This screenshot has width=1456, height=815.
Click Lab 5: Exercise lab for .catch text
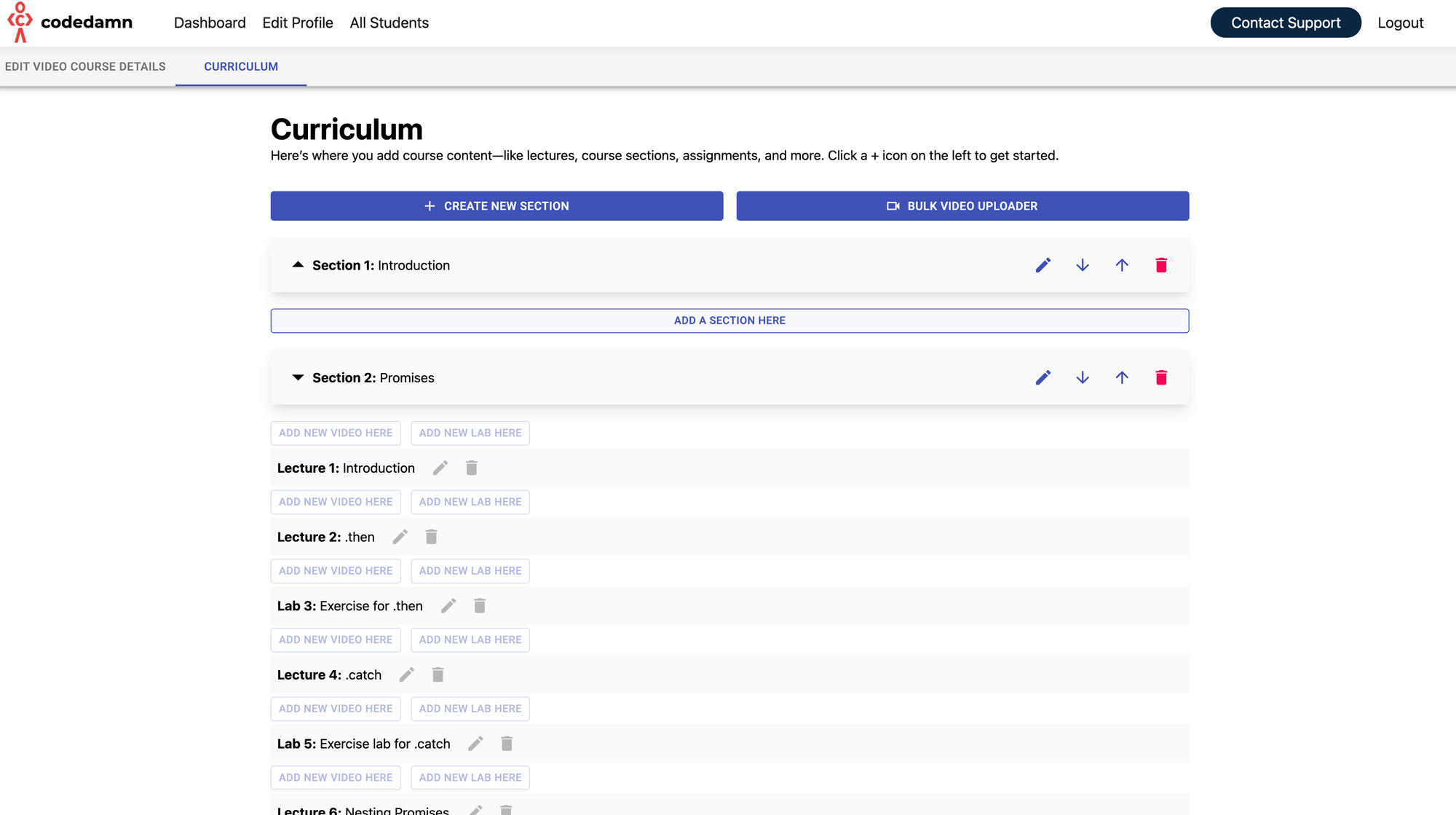pos(364,744)
